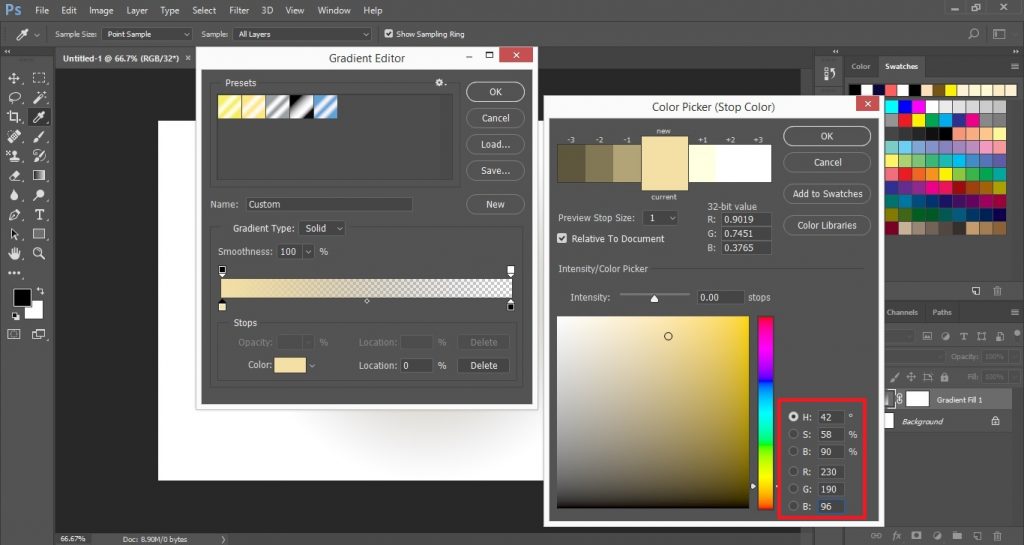Open the Gradient Type dropdown
Image resolution: width=1024 pixels, height=545 pixels.
pos(322,228)
